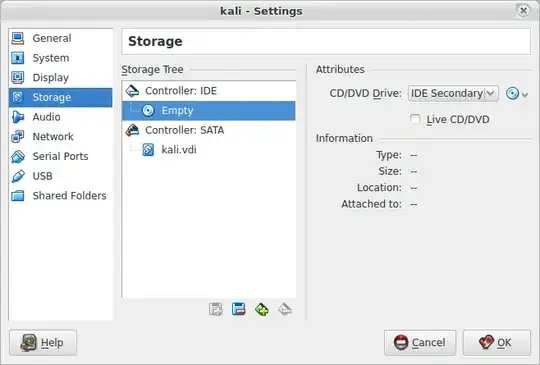Click the add hard disk attachment icon

click(x=239, y=309)
